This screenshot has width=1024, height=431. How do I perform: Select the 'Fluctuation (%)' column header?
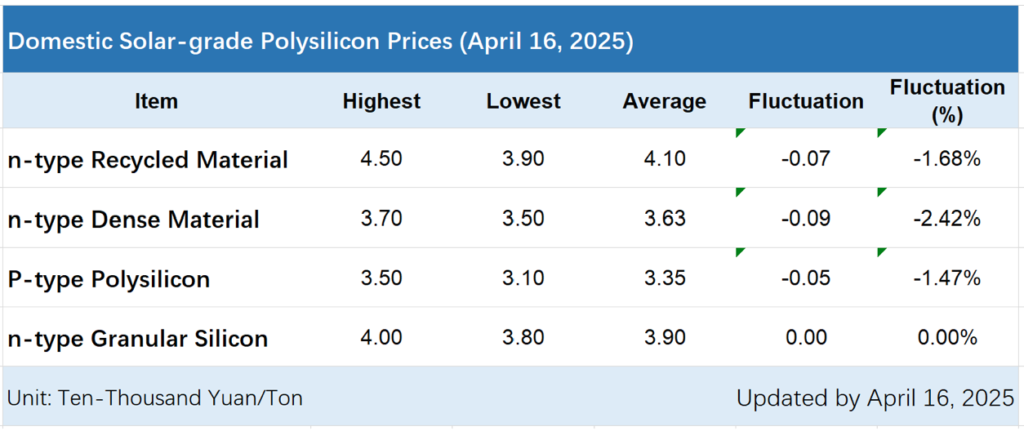[x=947, y=101]
